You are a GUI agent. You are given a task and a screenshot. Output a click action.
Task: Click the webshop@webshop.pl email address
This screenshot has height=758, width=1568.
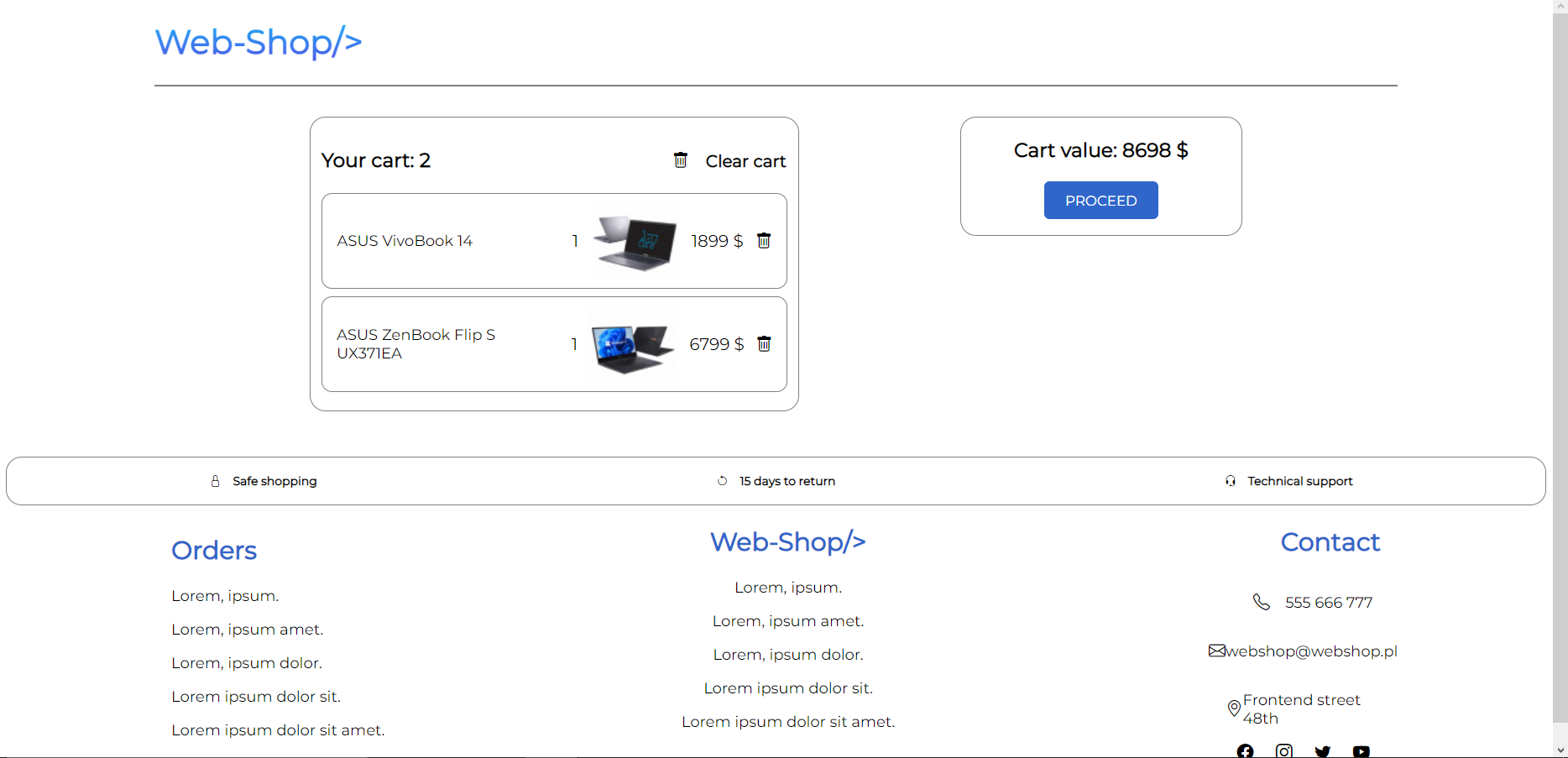[1311, 651]
